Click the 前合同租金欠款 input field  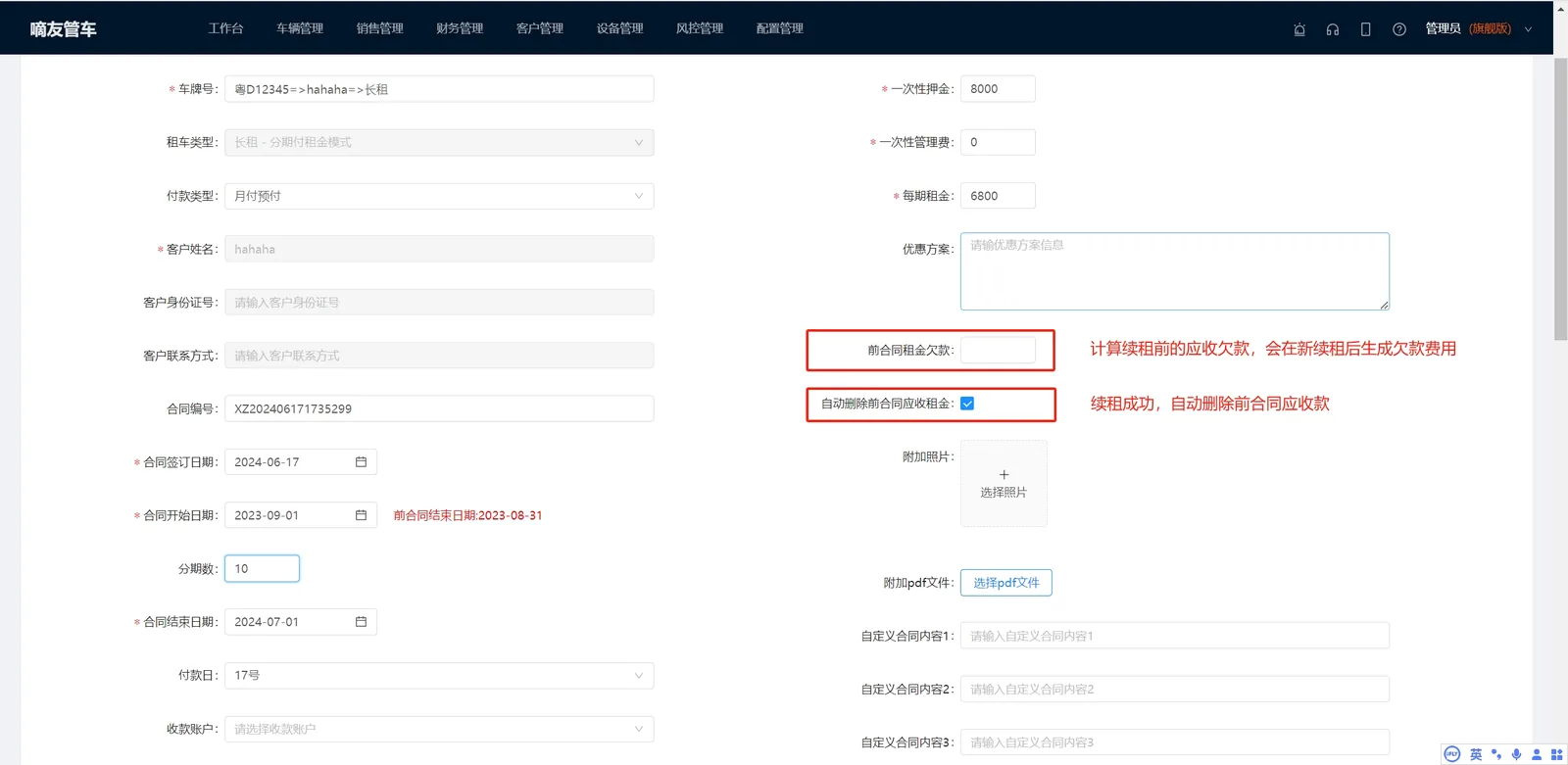[x=998, y=350]
